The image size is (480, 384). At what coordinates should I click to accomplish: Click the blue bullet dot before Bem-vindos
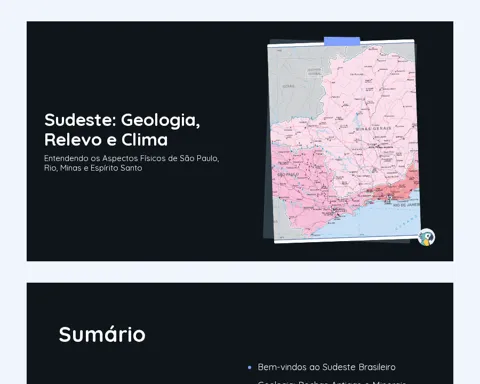(x=250, y=367)
